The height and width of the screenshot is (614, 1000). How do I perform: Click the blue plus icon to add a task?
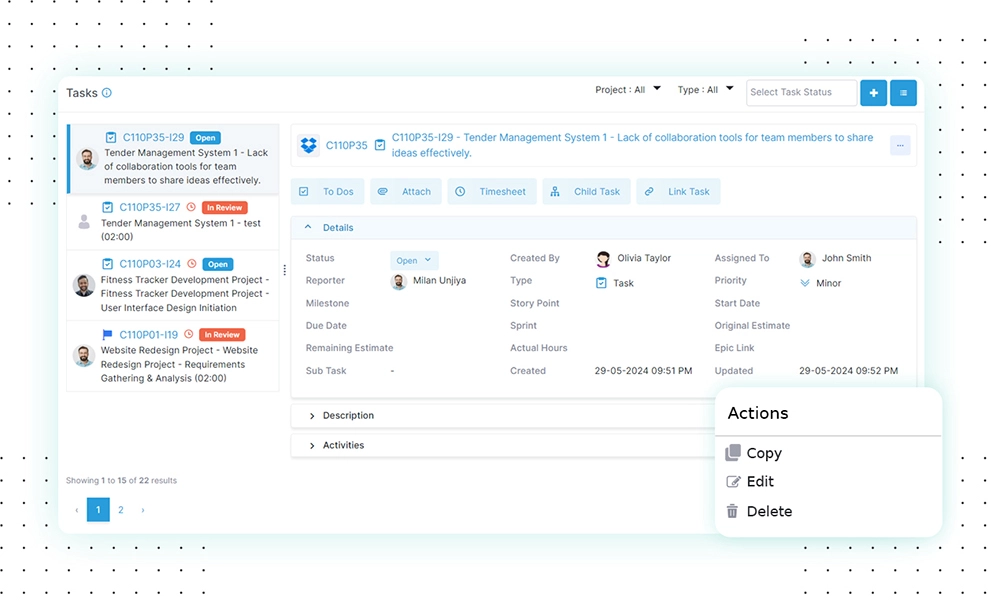pos(873,92)
